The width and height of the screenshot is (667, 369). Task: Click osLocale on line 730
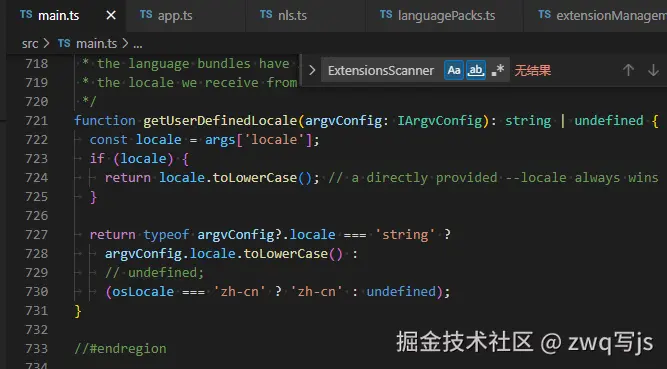(143, 292)
